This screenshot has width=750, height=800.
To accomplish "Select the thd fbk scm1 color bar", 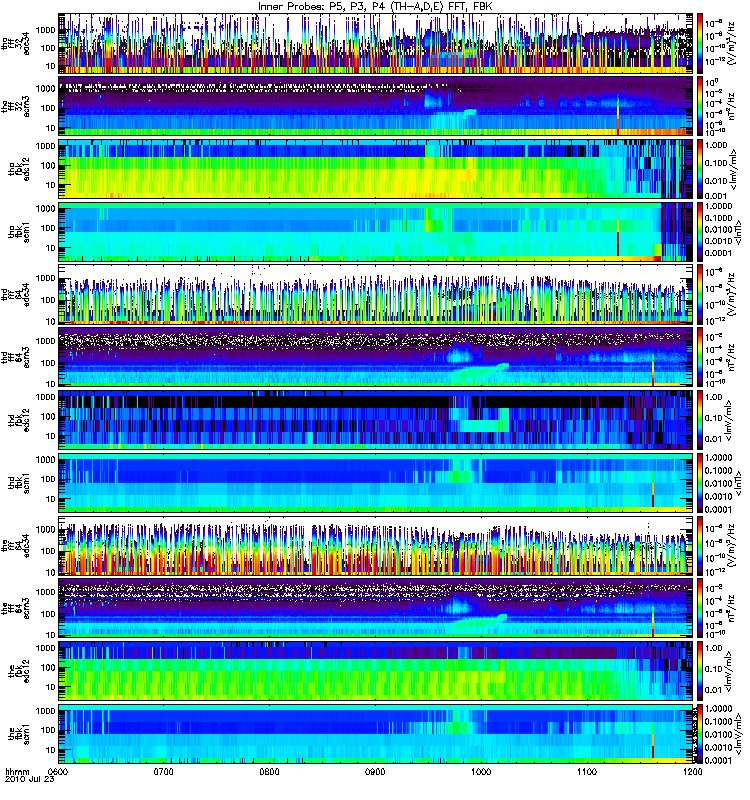I will [x=700, y=483].
